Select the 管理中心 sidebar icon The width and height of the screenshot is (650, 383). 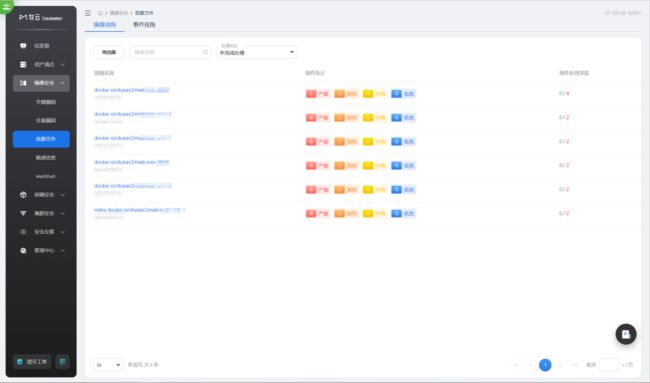pyautogui.click(x=23, y=250)
